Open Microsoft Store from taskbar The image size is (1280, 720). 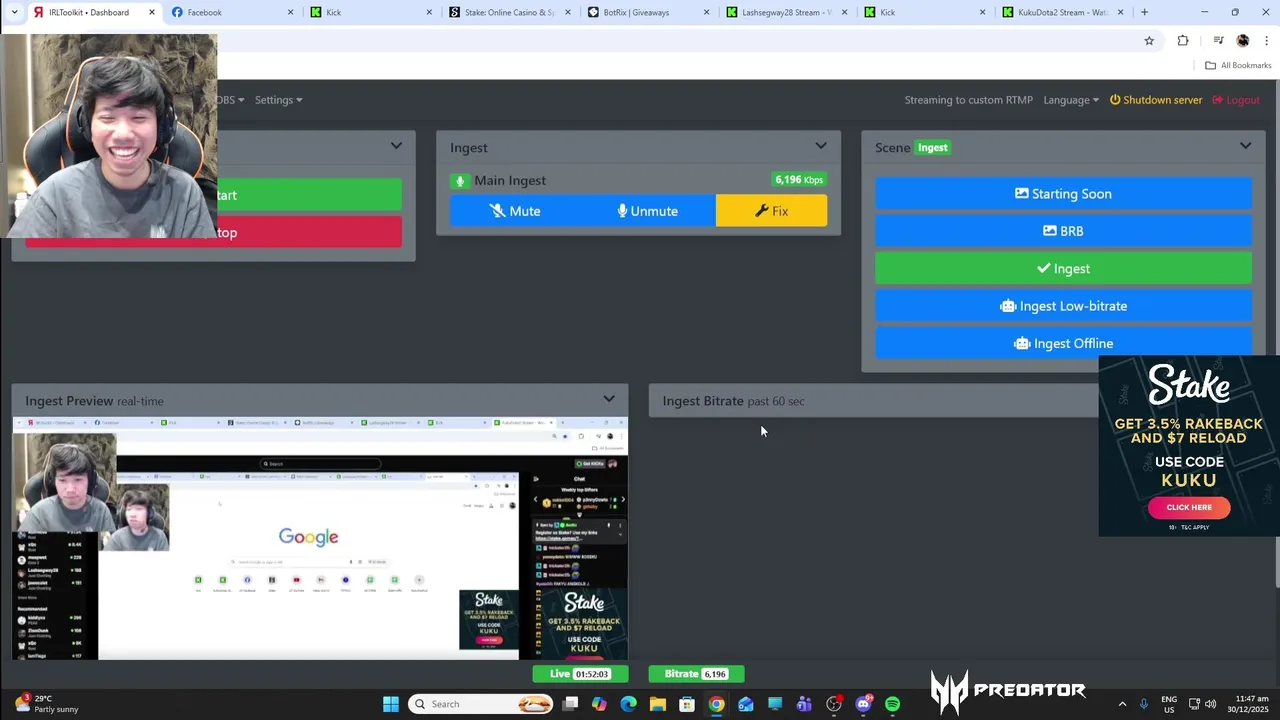tap(687, 704)
